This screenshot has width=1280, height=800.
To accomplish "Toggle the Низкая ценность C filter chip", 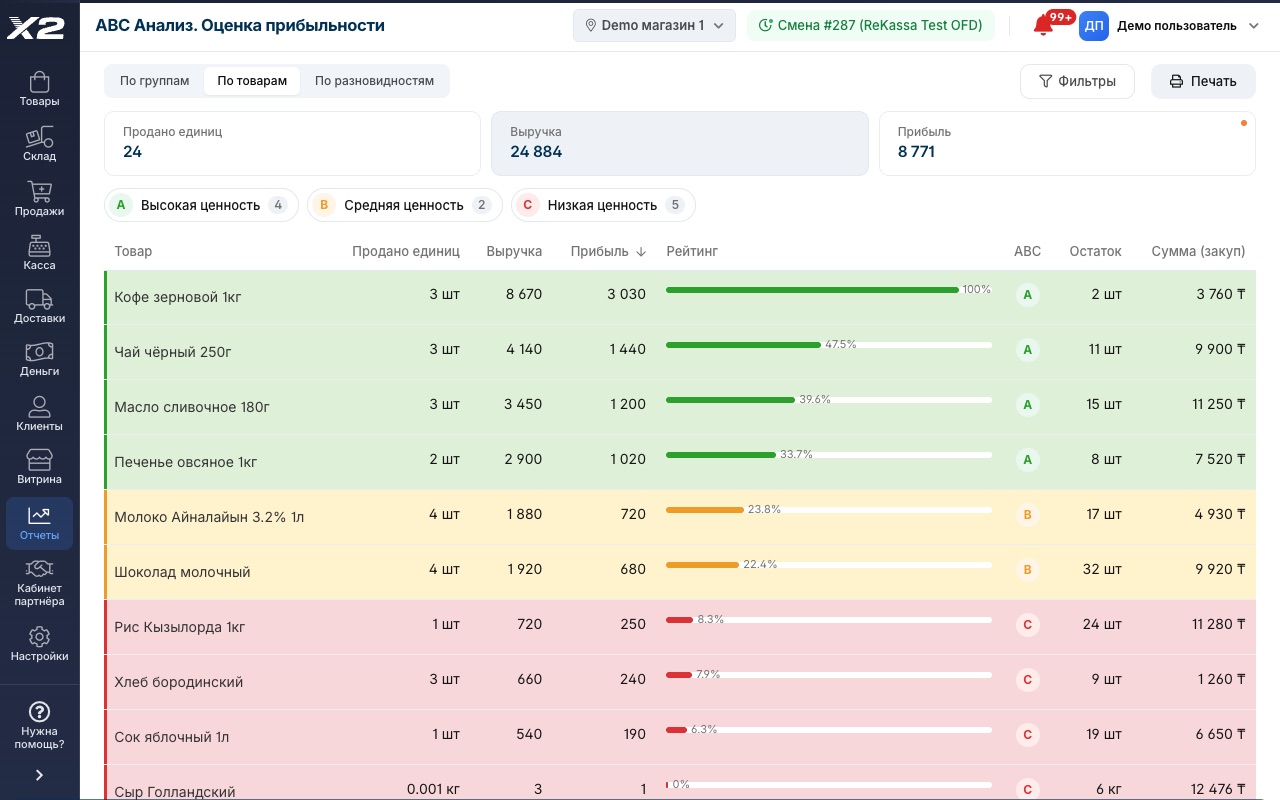I will [x=603, y=205].
